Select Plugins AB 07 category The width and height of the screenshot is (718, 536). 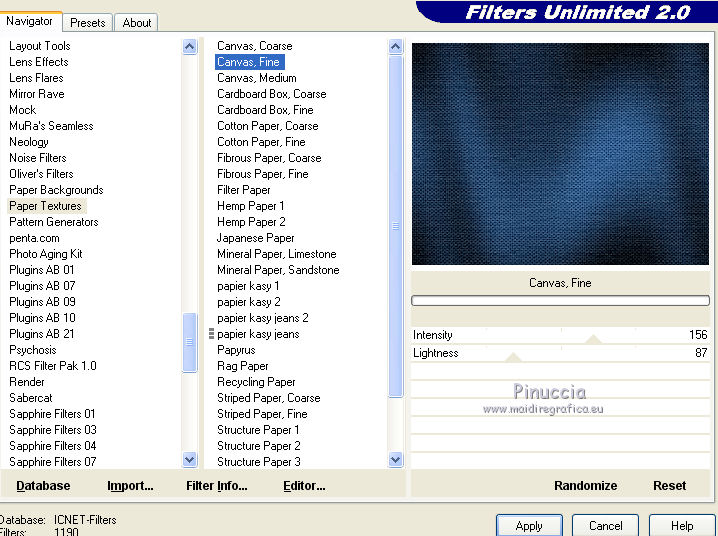coord(42,286)
